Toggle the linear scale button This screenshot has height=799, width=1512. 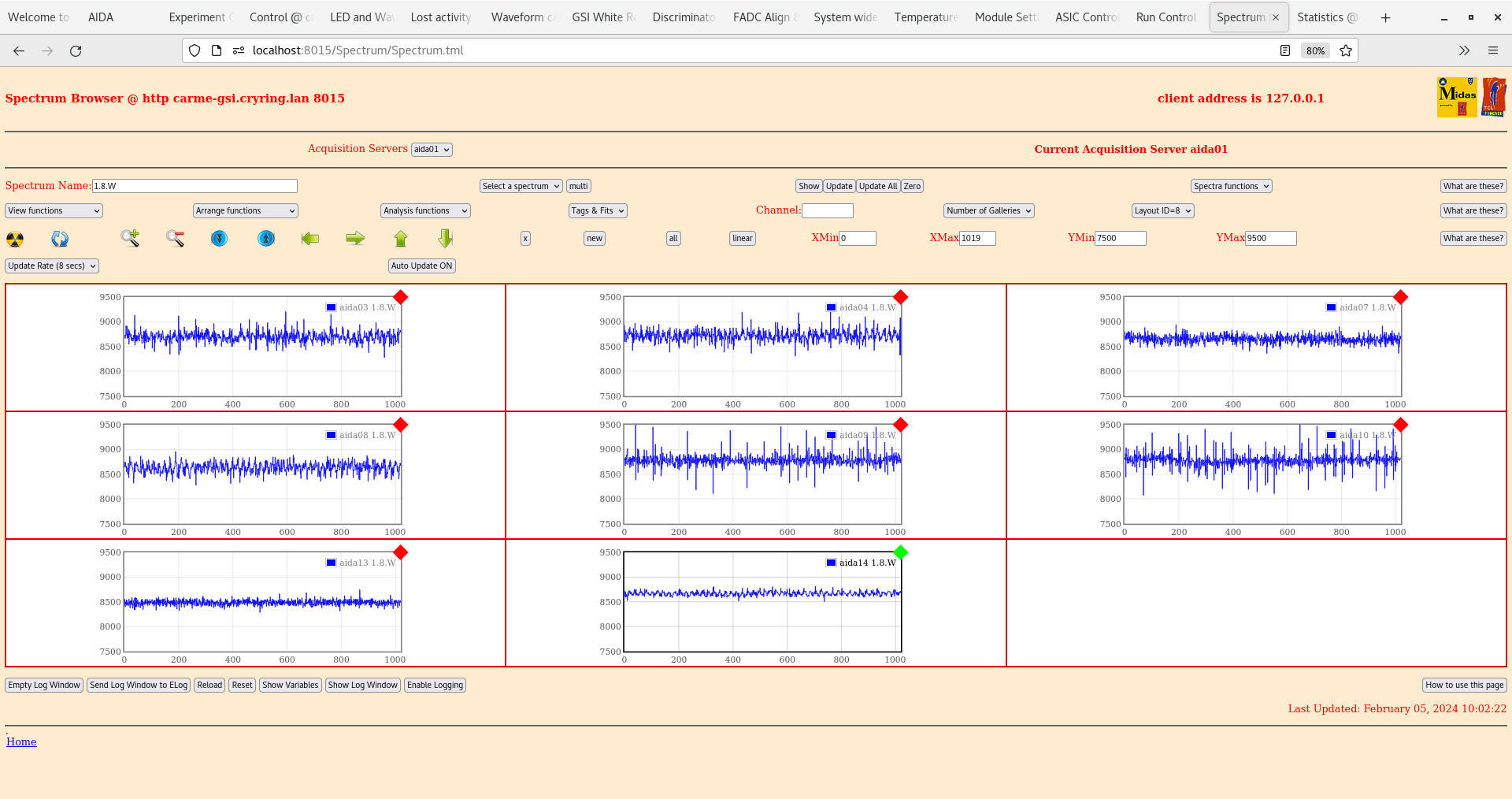(x=742, y=239)
